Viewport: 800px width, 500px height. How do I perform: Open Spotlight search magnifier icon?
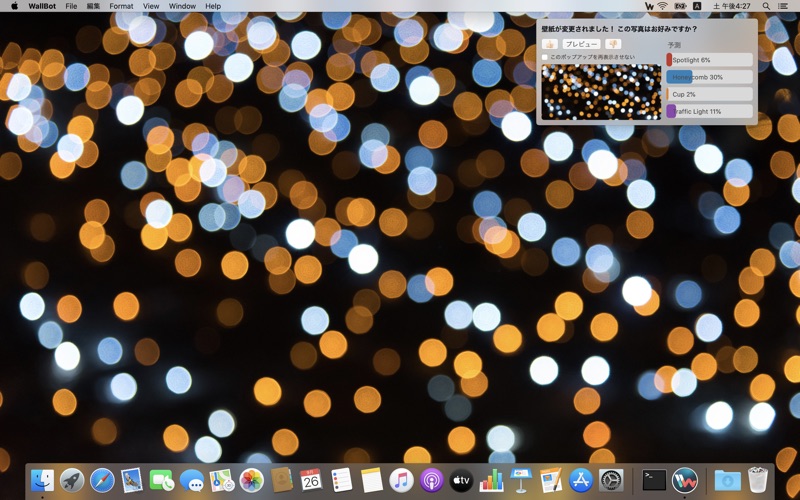[x=766, y=6]
